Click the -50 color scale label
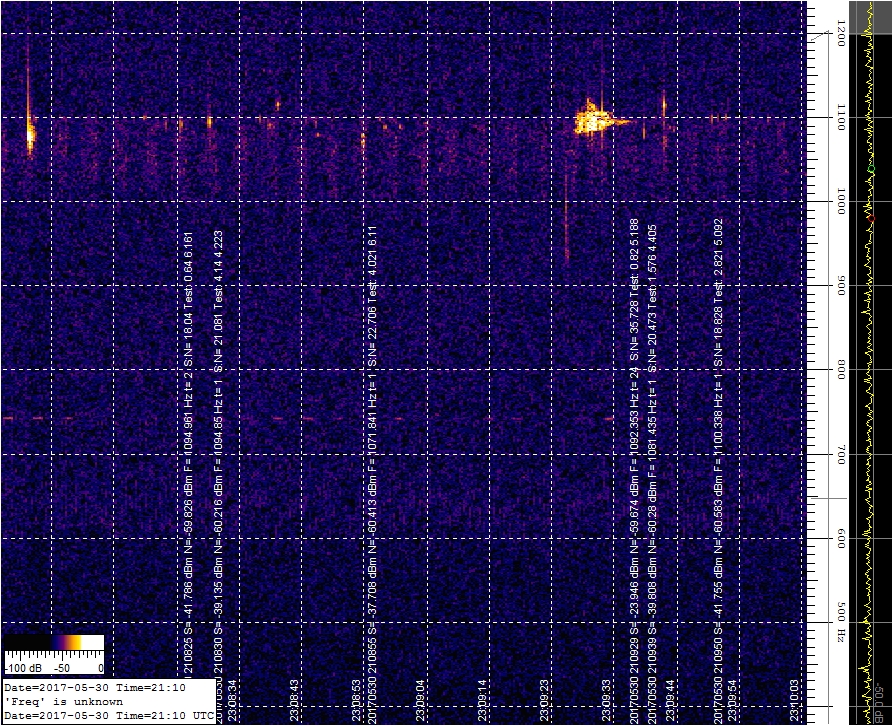This screenshot has height=726, width=893. [x=62, y=668]
